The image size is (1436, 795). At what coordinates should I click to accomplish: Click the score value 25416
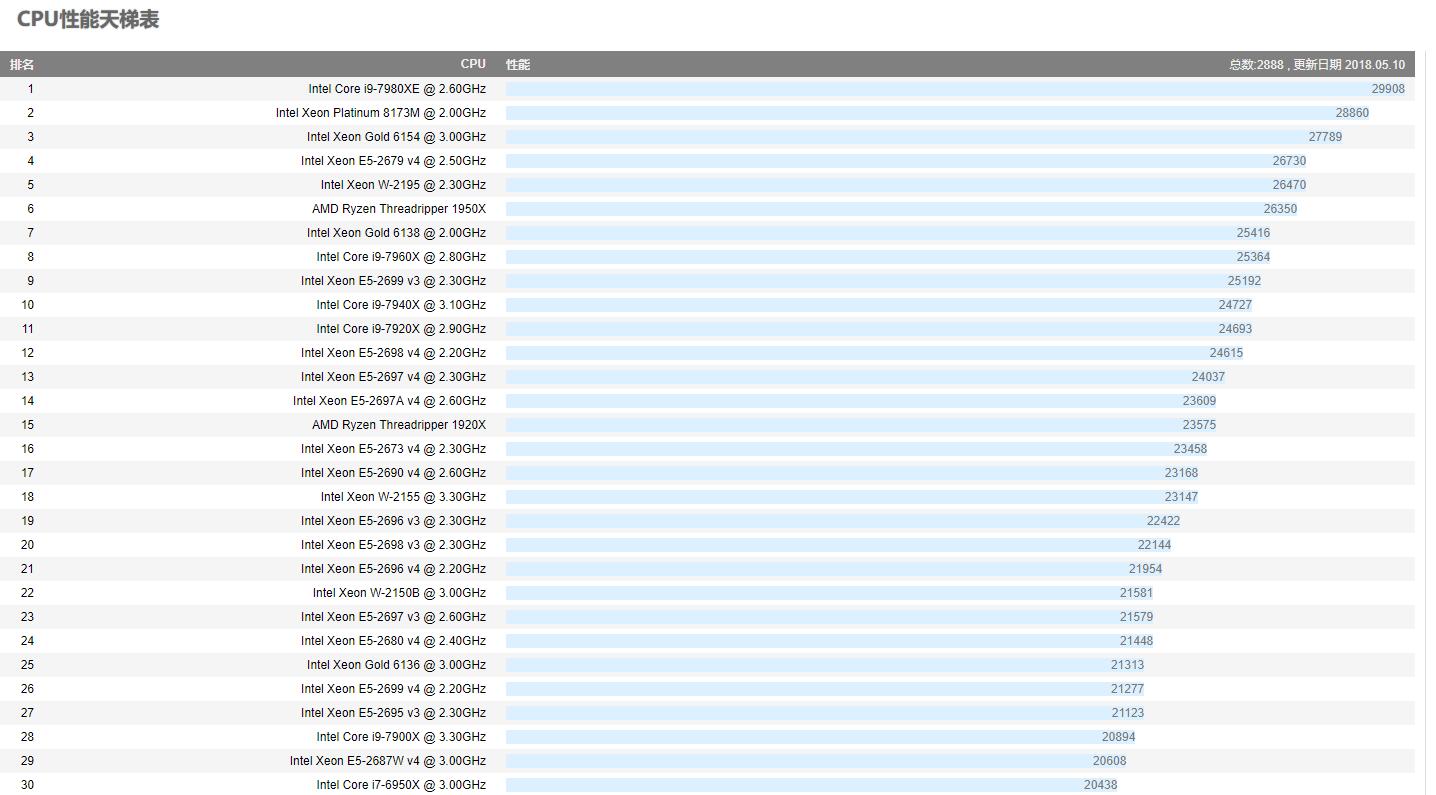1253,233
